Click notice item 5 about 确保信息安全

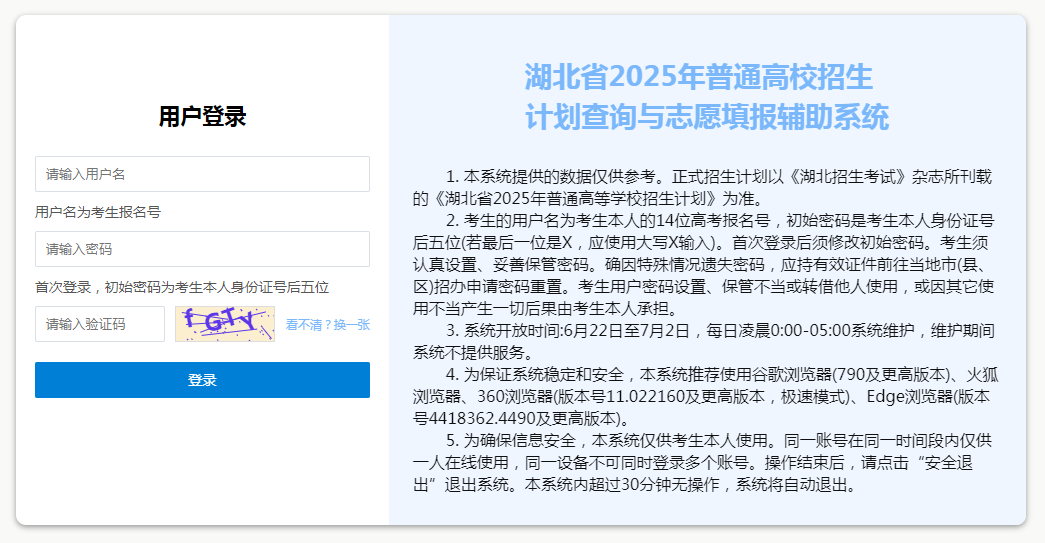click(703, 462)
